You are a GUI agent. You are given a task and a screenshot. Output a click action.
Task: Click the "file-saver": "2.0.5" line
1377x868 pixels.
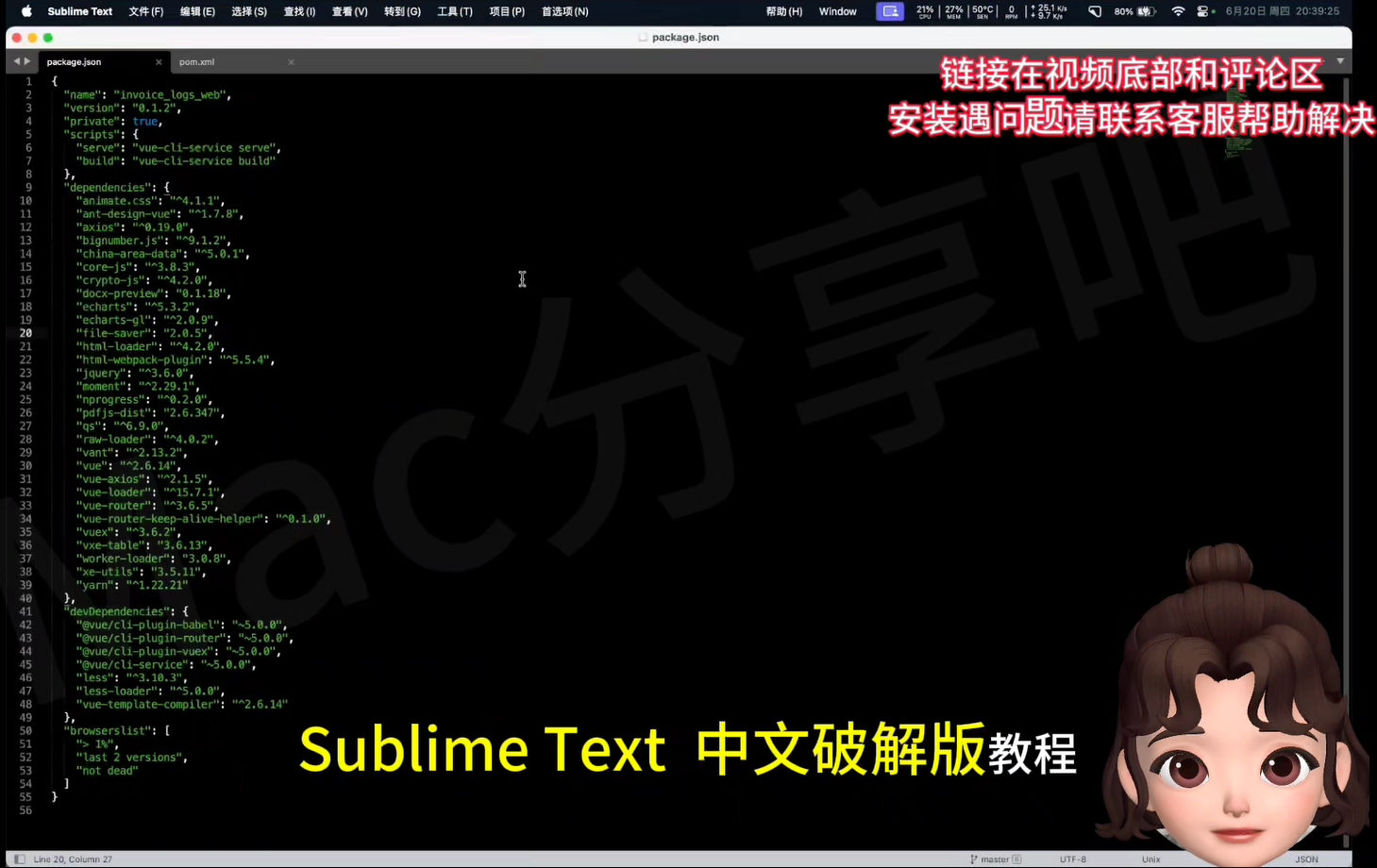click(x=144, y=333)
